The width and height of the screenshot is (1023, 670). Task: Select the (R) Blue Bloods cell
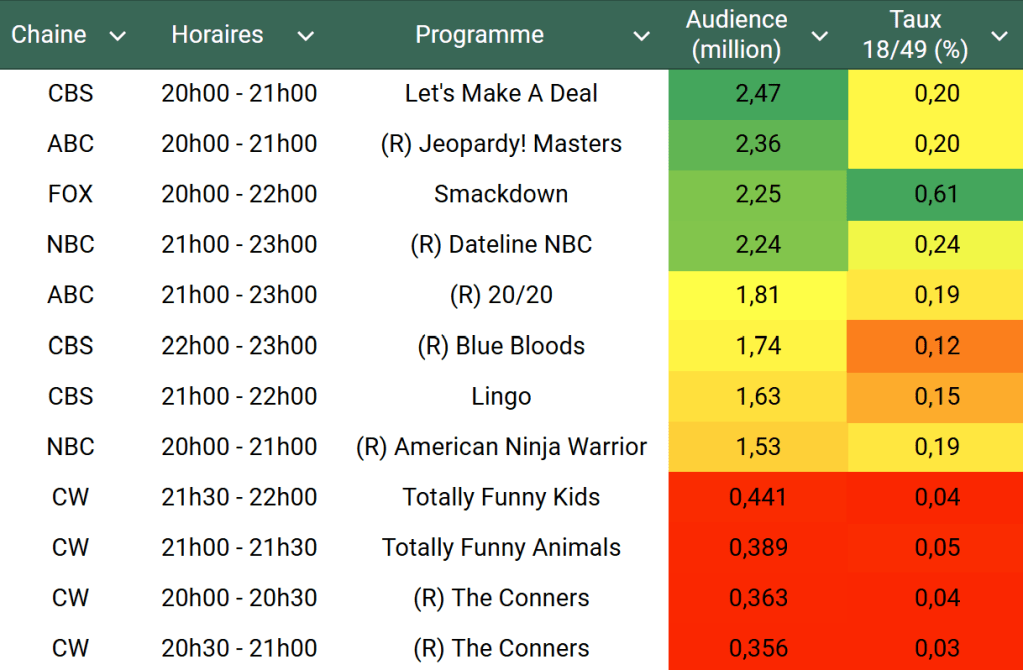coord(501,346)
